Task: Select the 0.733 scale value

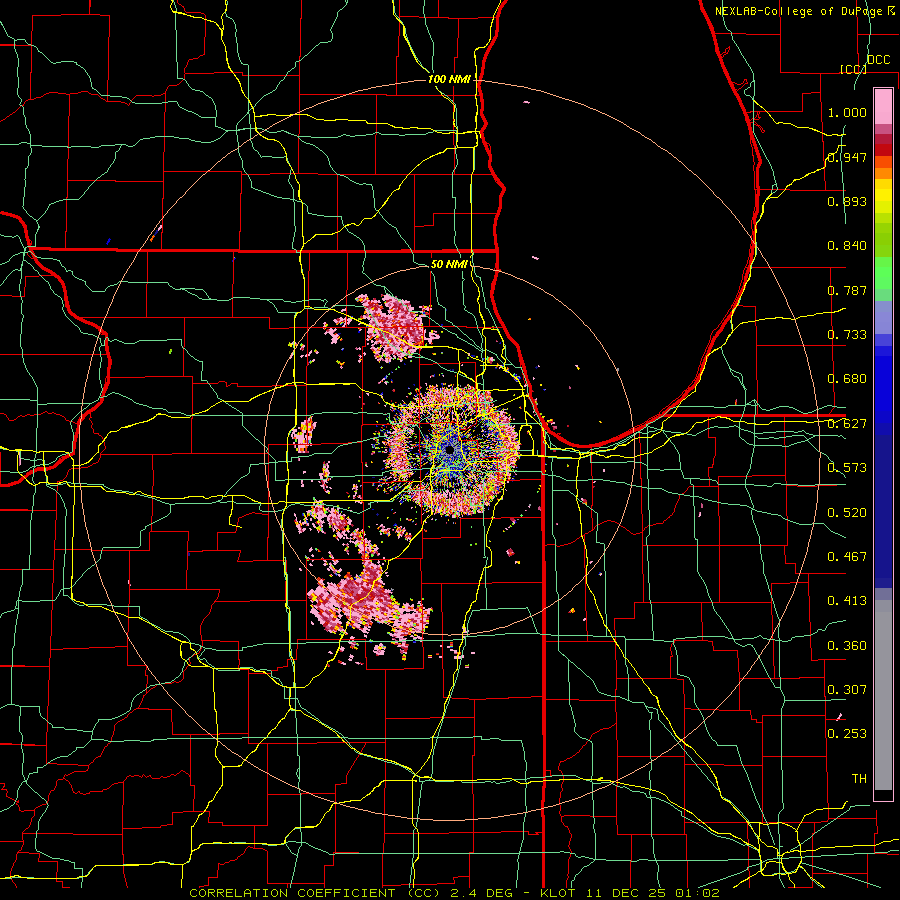Action: (847, 335)
